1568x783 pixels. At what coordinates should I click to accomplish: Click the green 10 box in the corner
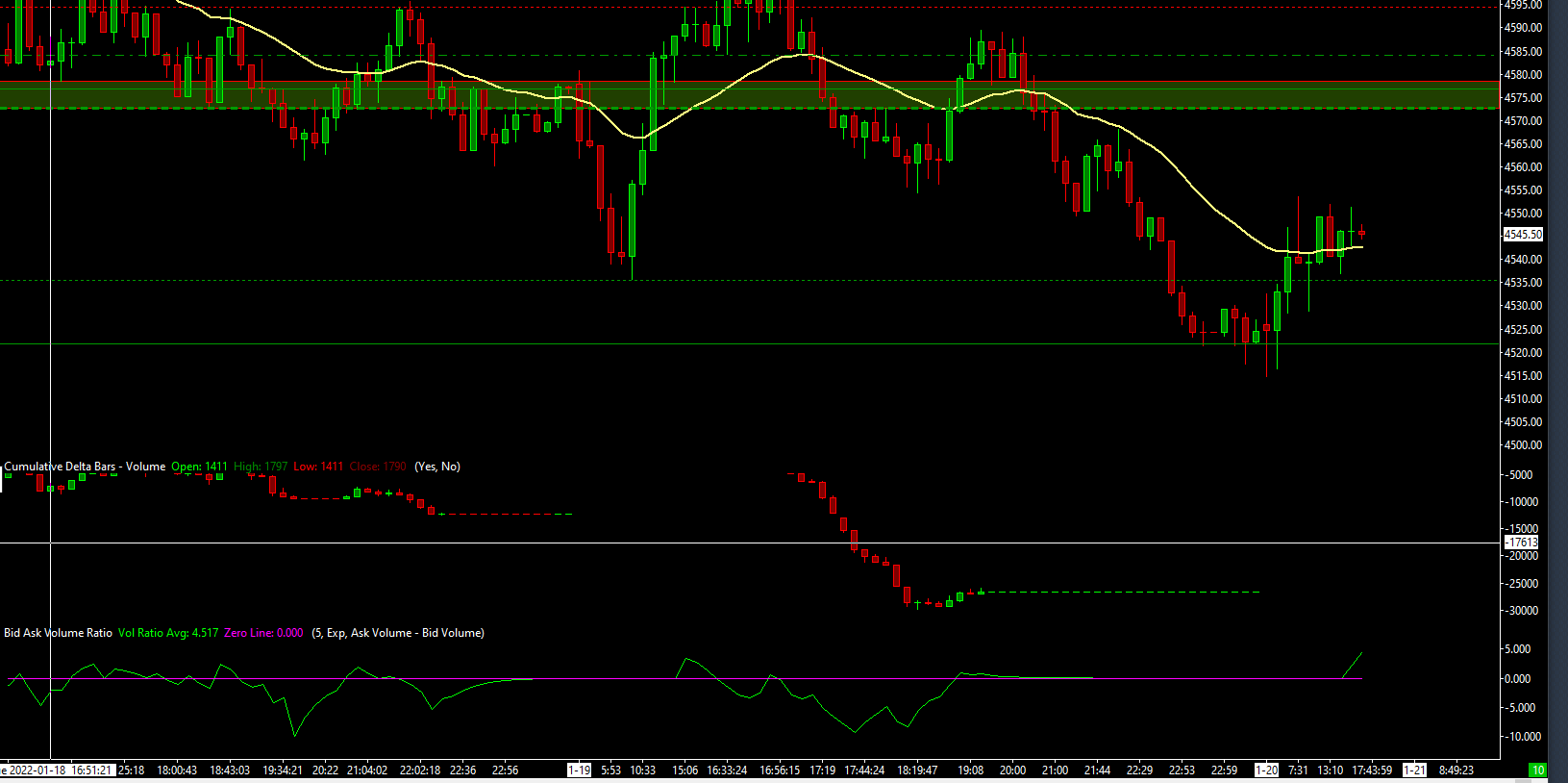(1538, 770)
